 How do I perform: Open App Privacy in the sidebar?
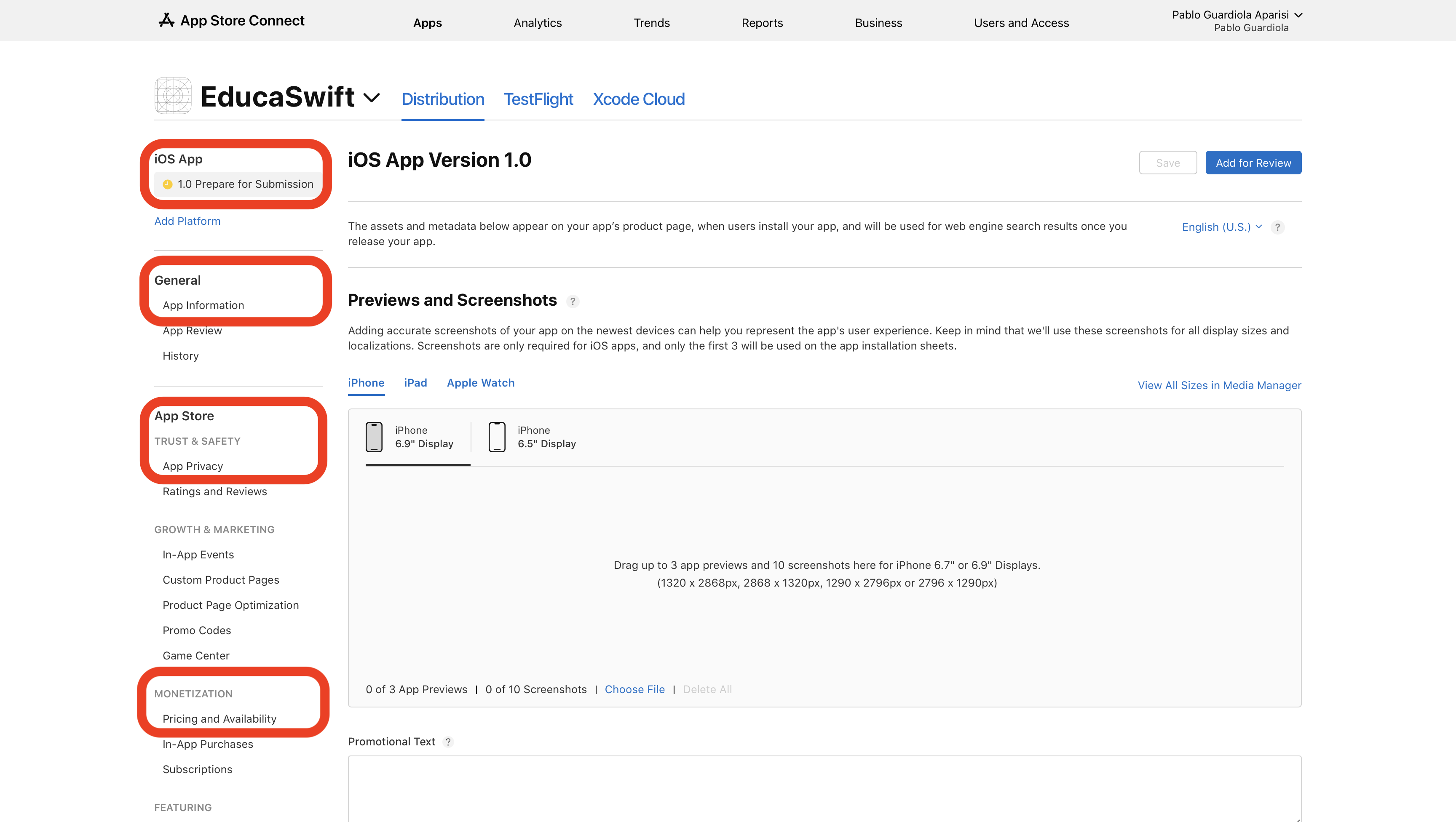pyautogui.click(x=193, y=466)
